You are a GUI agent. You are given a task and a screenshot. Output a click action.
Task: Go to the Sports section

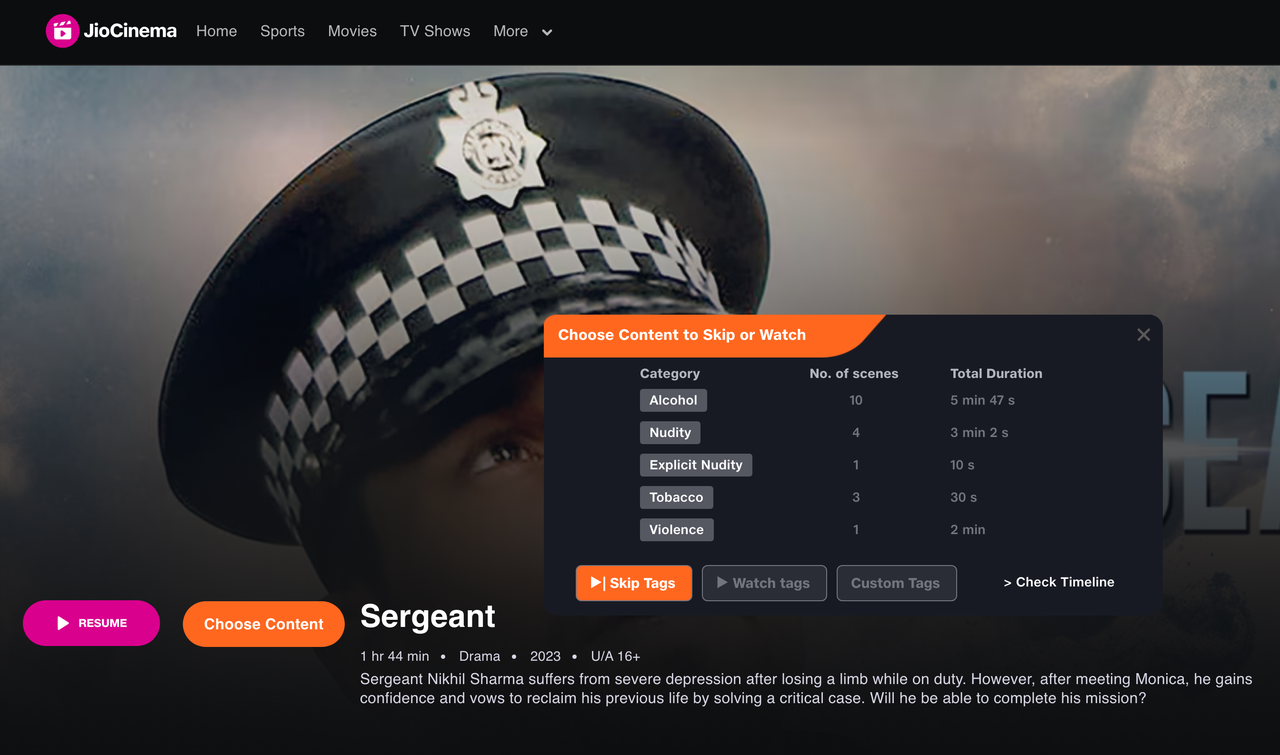[282, 31]
